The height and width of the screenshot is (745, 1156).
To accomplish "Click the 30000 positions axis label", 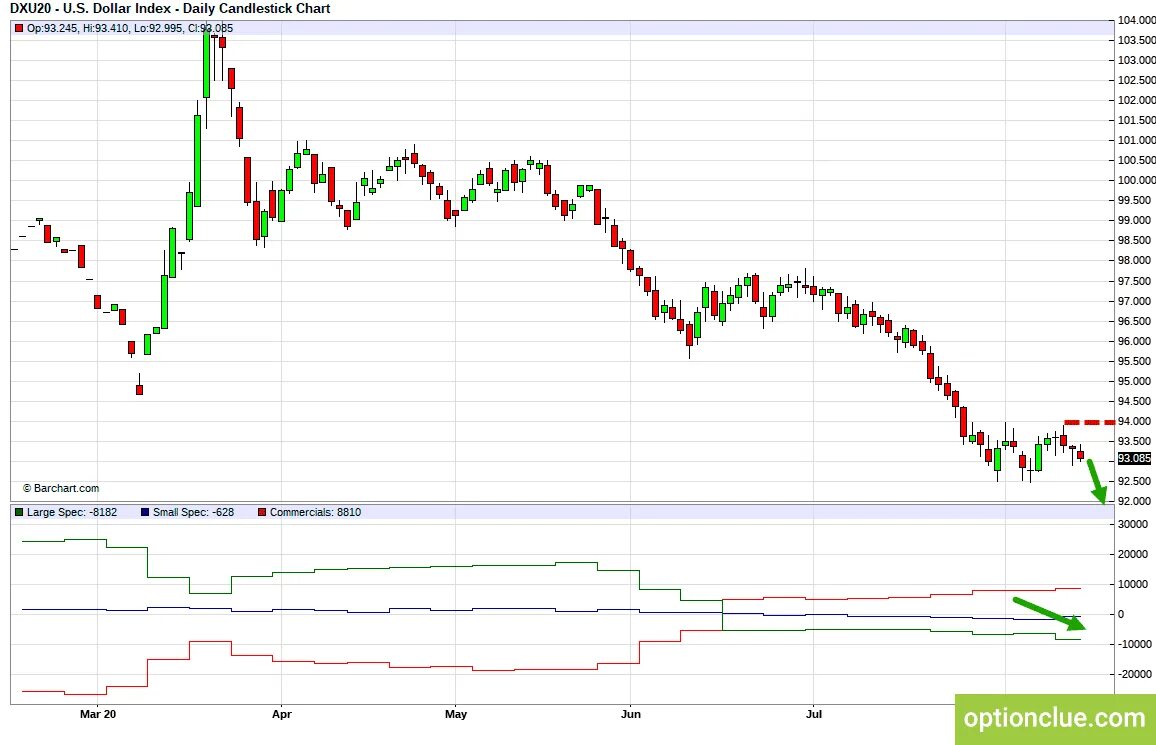I will coord(1133,524).
